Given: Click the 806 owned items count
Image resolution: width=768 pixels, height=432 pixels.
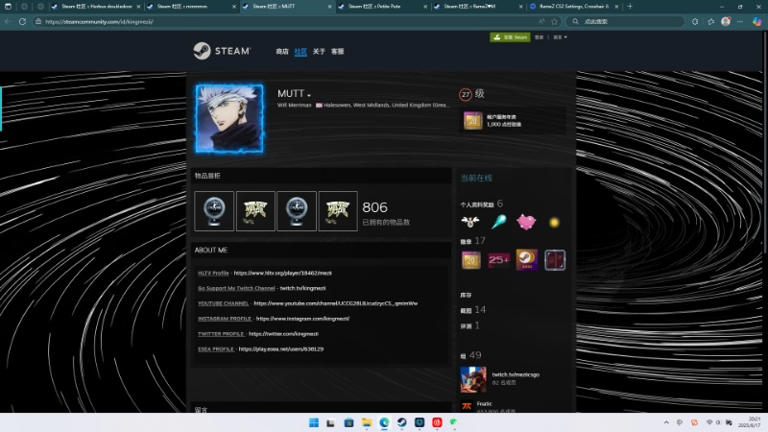Looking at the screenshot, I should point(375,208).
